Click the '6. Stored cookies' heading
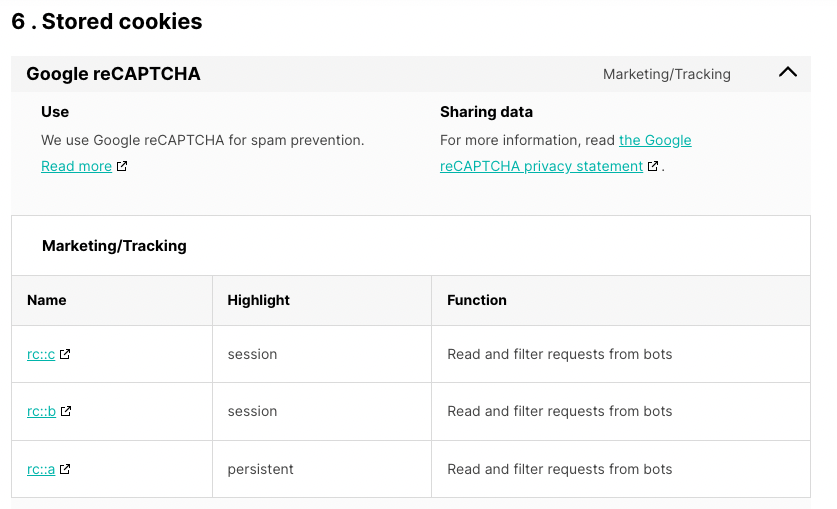Viewport: 837px width, 509px height. pyautogui.click(x=107, y=22)
